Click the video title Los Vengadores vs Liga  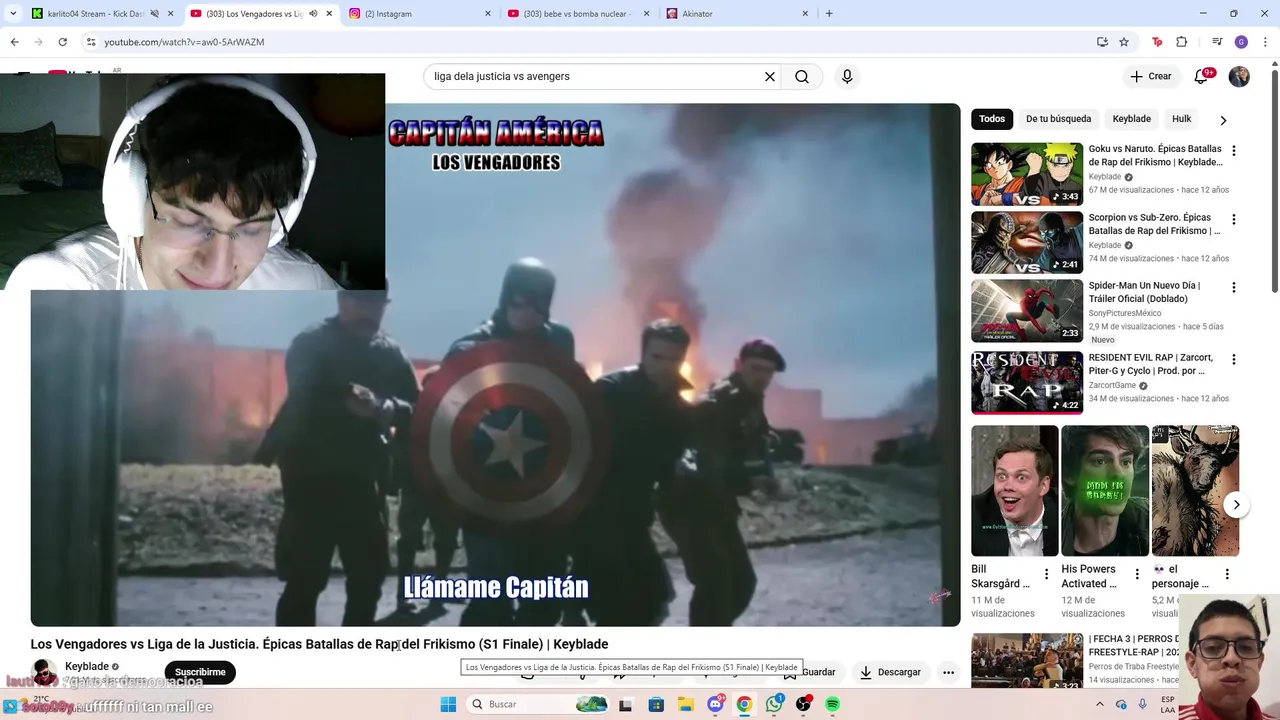pyautogui.click(x=319, y=644)
